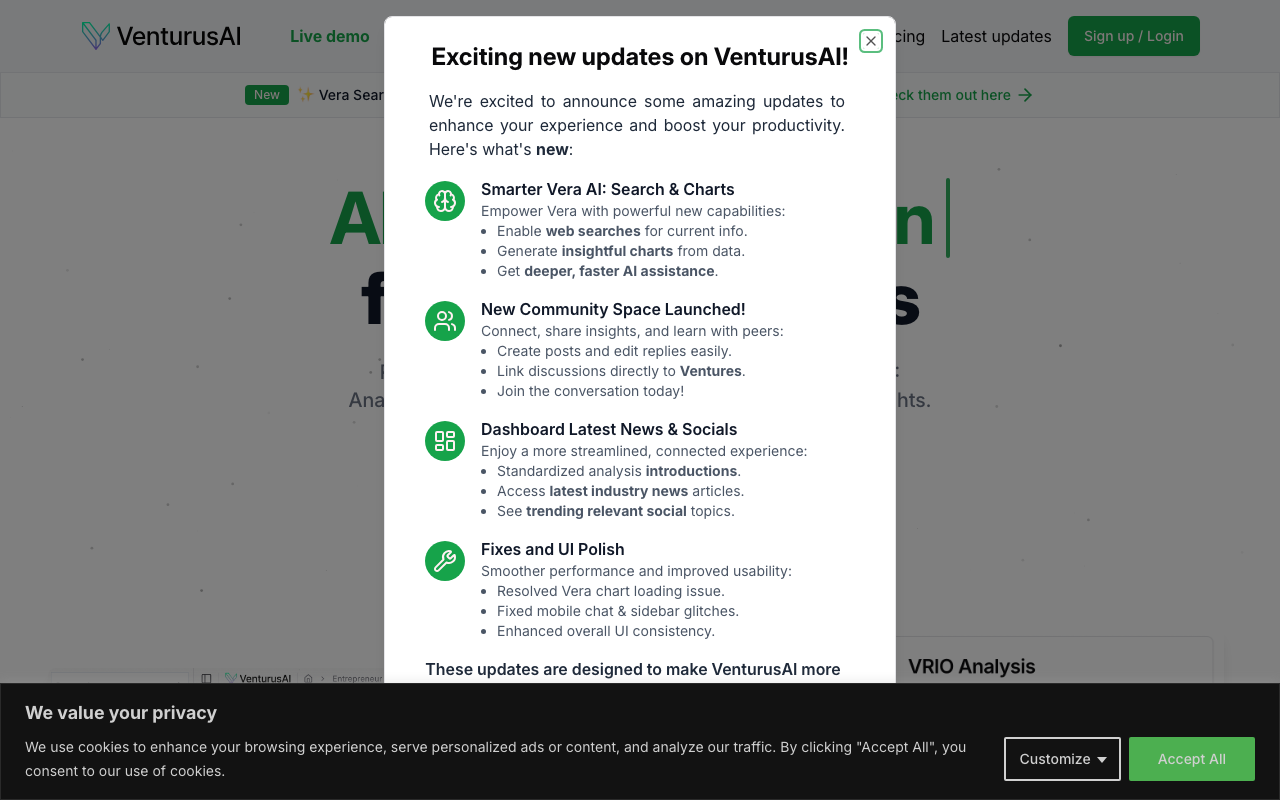
Task: Click the Smarter Vera AI heading
Action: point(608,189)
